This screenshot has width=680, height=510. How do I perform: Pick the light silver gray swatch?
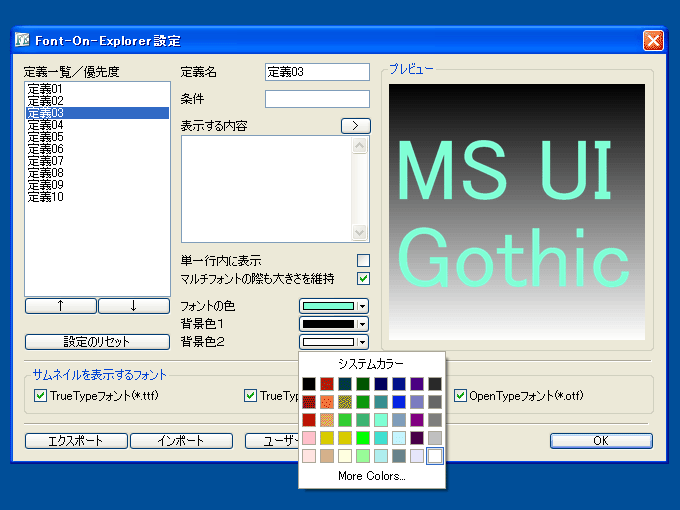coord(435,438)
